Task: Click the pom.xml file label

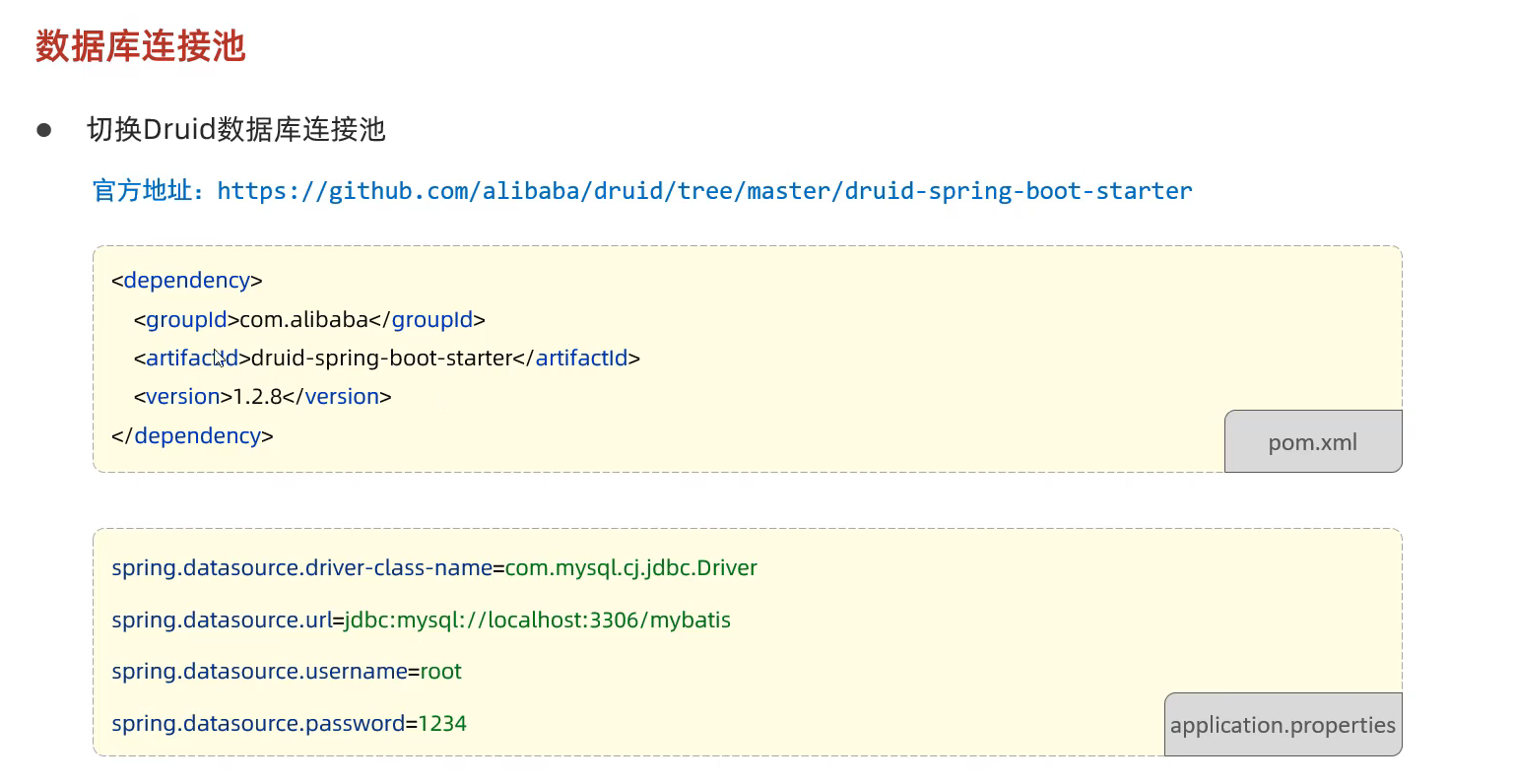Action: [x=1312, y=442]
